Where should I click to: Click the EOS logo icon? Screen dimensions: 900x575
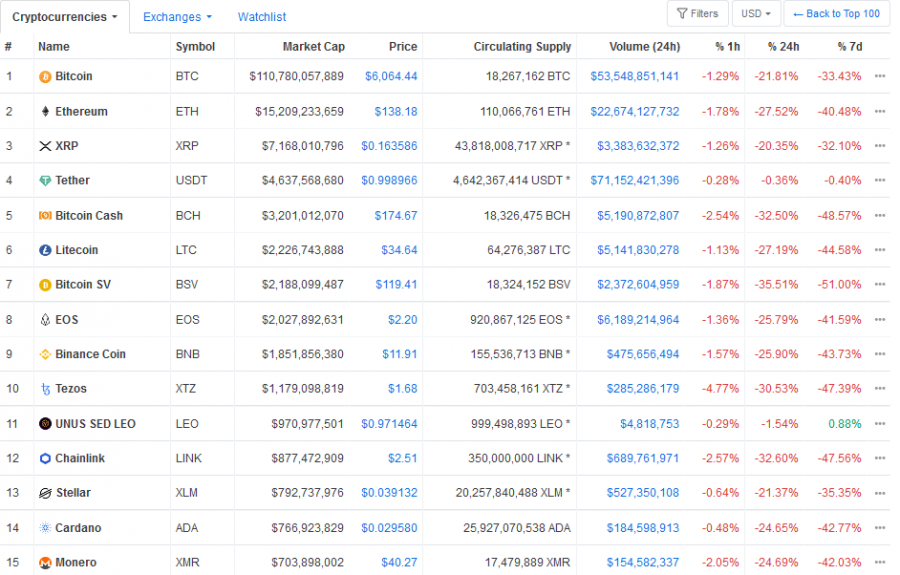45,320
